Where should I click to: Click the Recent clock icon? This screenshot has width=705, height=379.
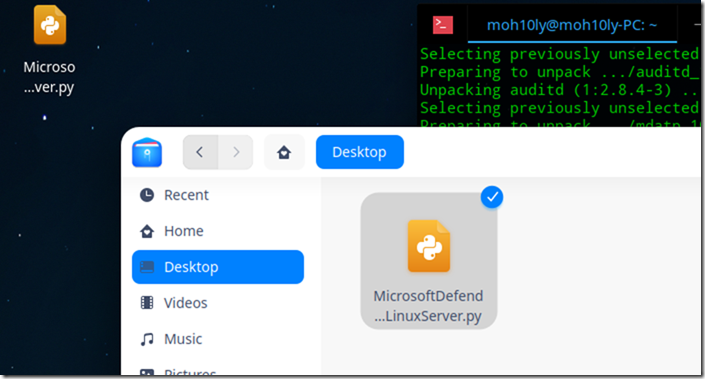pos(147,195)
